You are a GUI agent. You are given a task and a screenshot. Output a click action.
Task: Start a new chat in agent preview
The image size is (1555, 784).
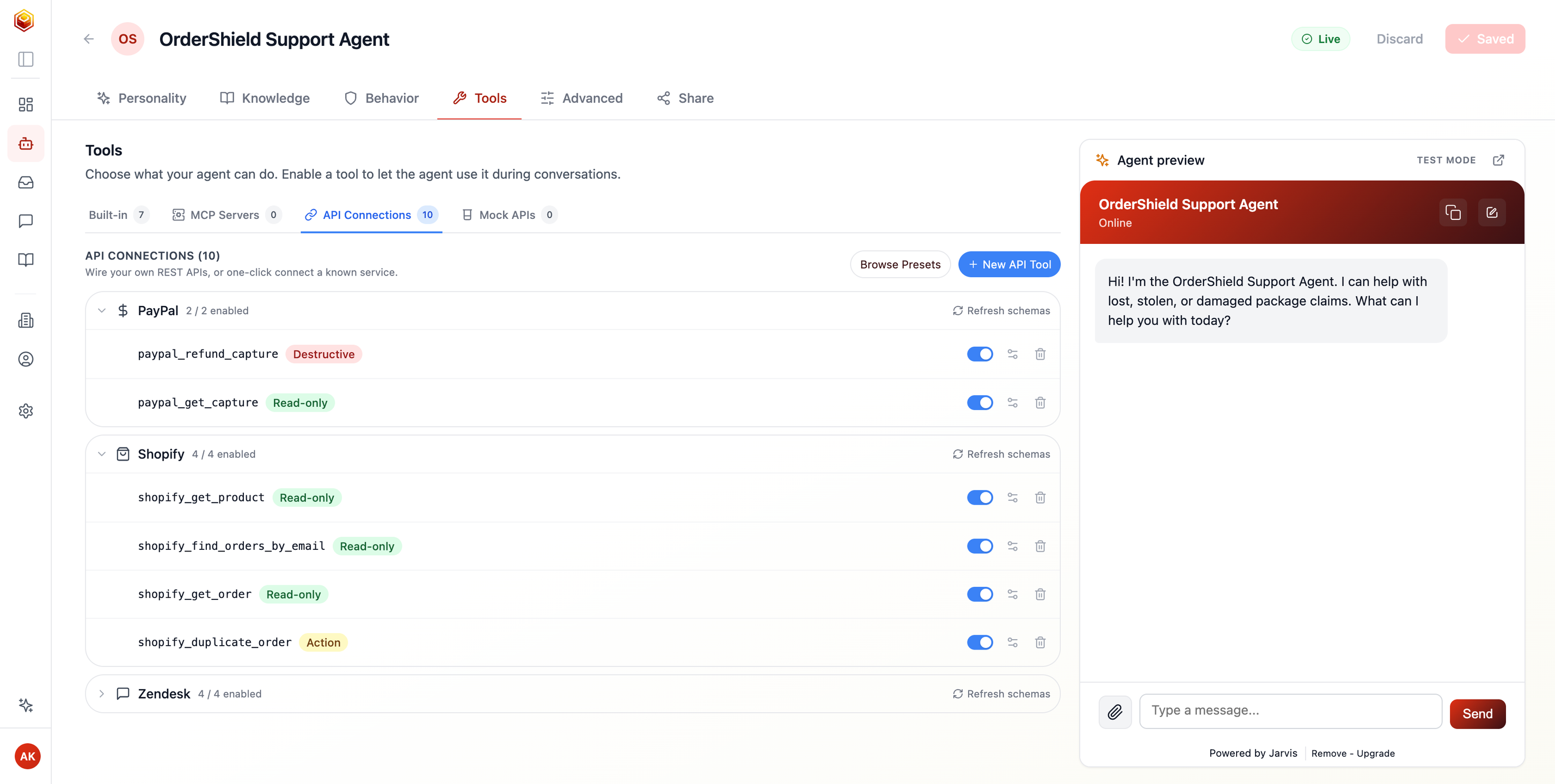coord(1492,212)
